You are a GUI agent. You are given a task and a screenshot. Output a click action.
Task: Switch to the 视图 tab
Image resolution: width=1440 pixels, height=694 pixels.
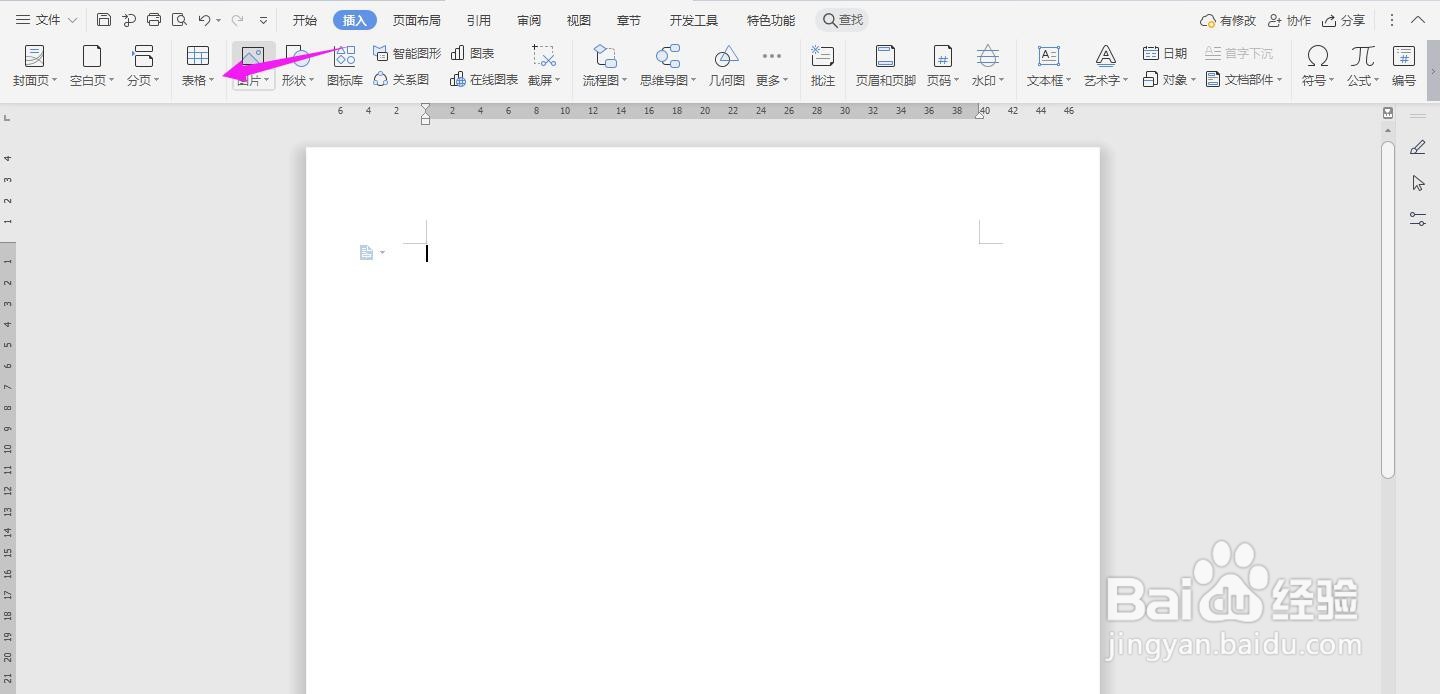click(x=578, y=20)
